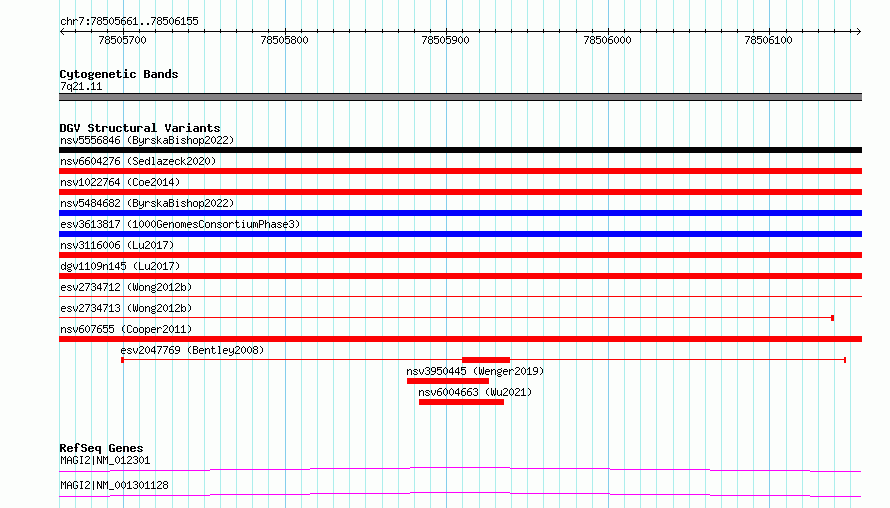This screenshot has height=508, width=890.
Task: Open the nsv1022764 (Coe2014) label
Action: 120,182
